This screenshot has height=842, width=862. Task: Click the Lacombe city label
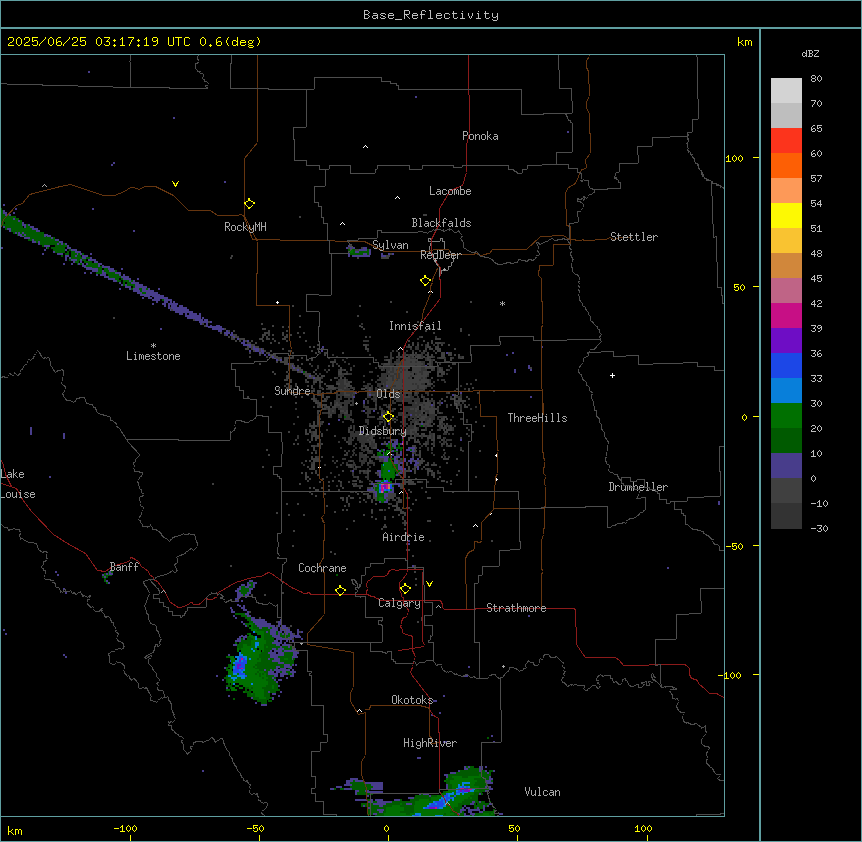(x=450, y=191)
